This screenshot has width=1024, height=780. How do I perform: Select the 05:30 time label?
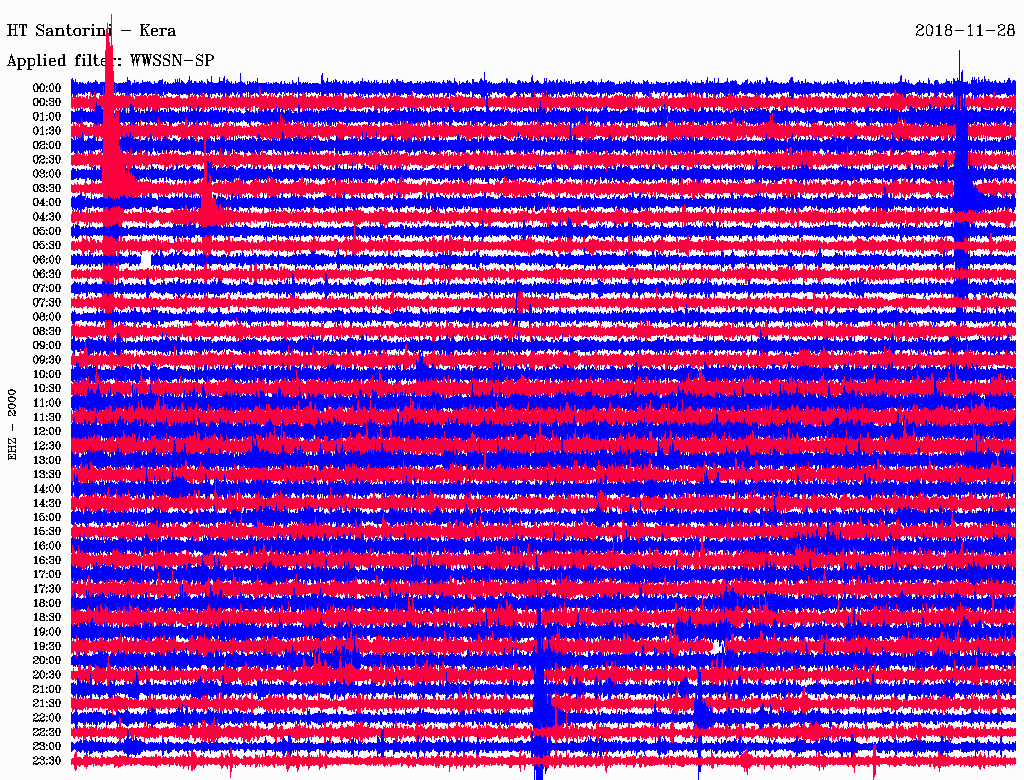pyautogui.click(x=47, y=245)
